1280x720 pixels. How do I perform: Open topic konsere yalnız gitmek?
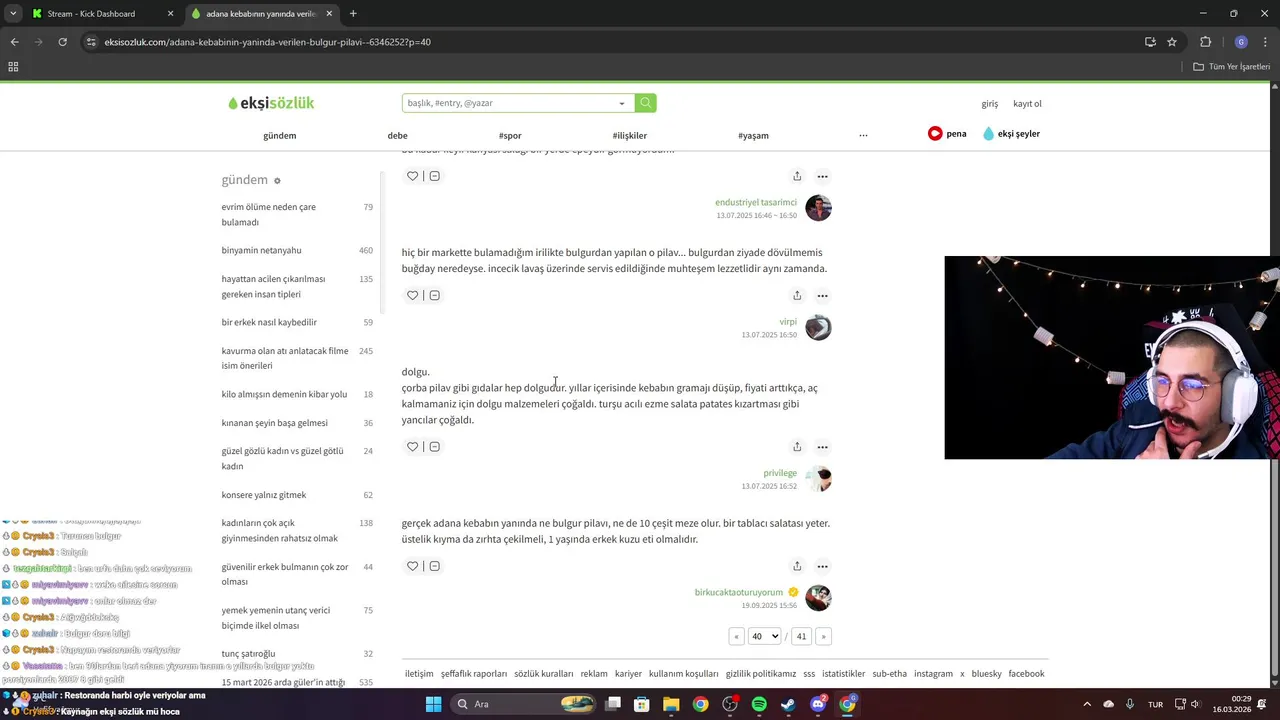click(x=264, y=495)
